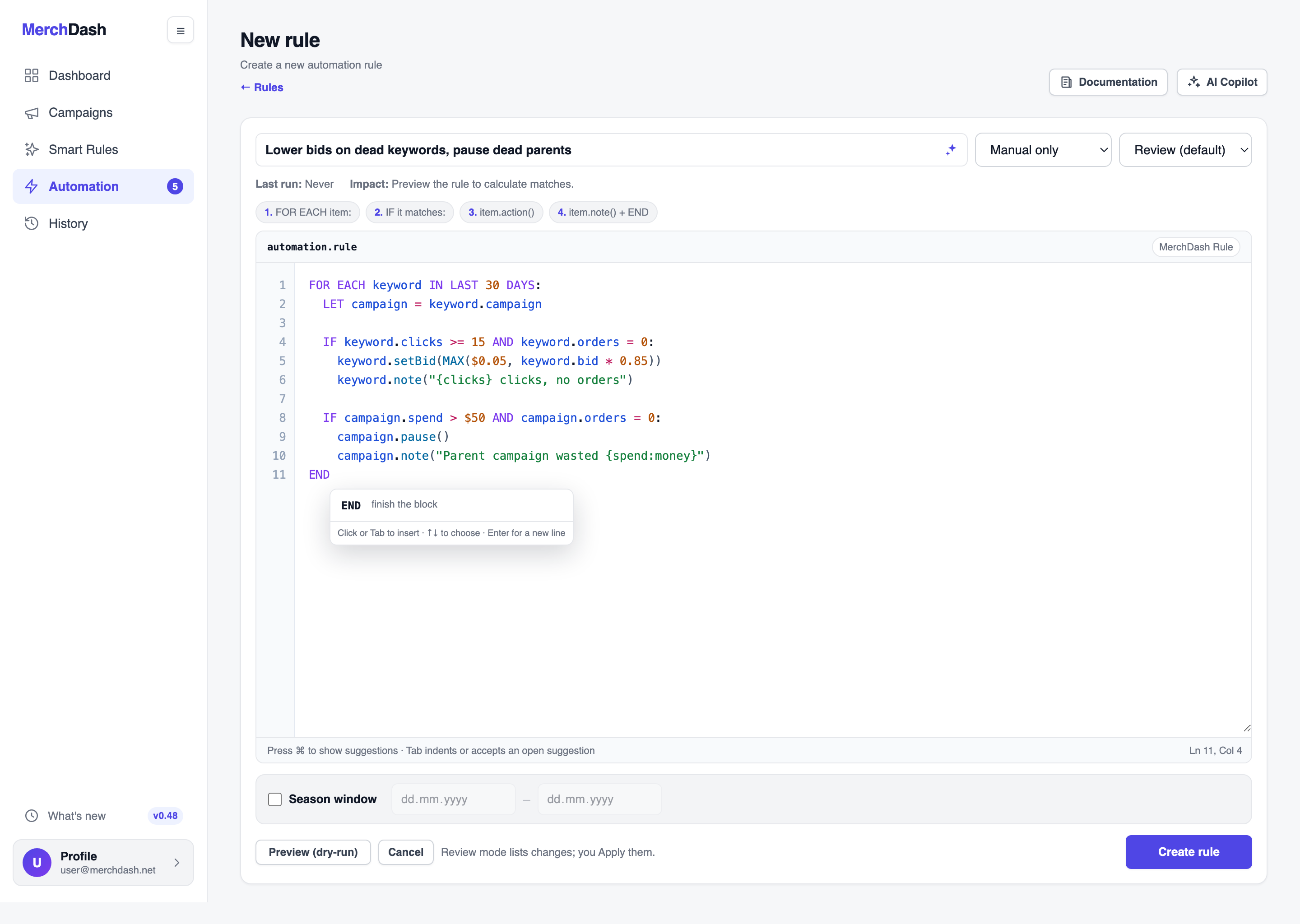
Task: Click the 'campaign.pause()' code line
Action: (393, 436)
